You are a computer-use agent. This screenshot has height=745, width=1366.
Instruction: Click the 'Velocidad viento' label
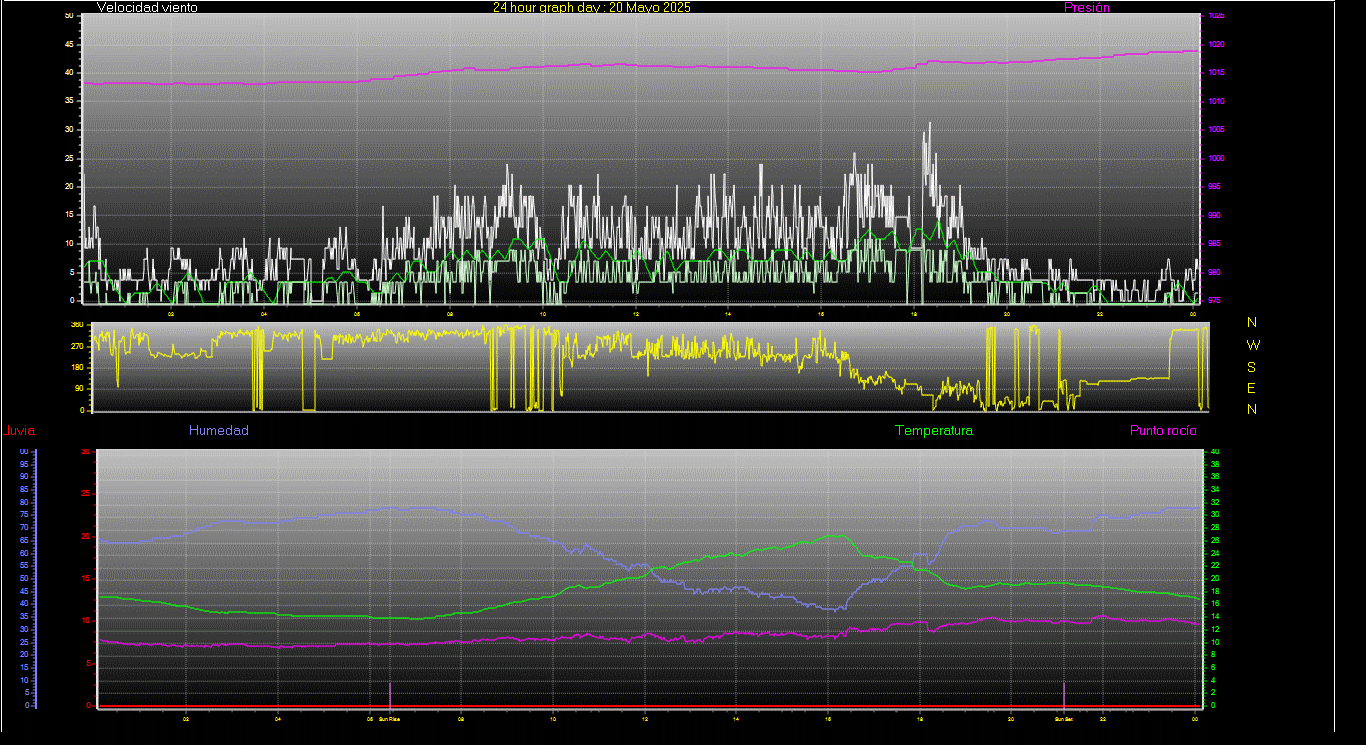pos(147,7)
